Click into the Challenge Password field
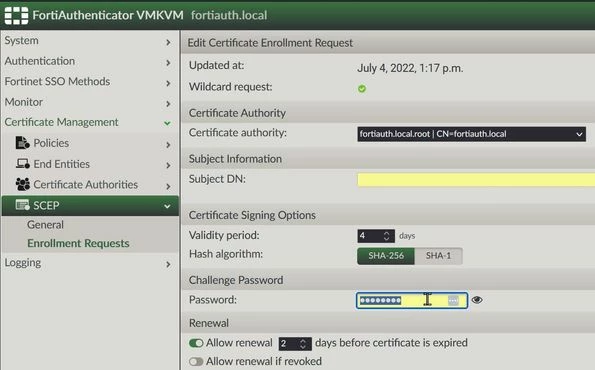Screen dimensions: 595x370 (412, 301)
